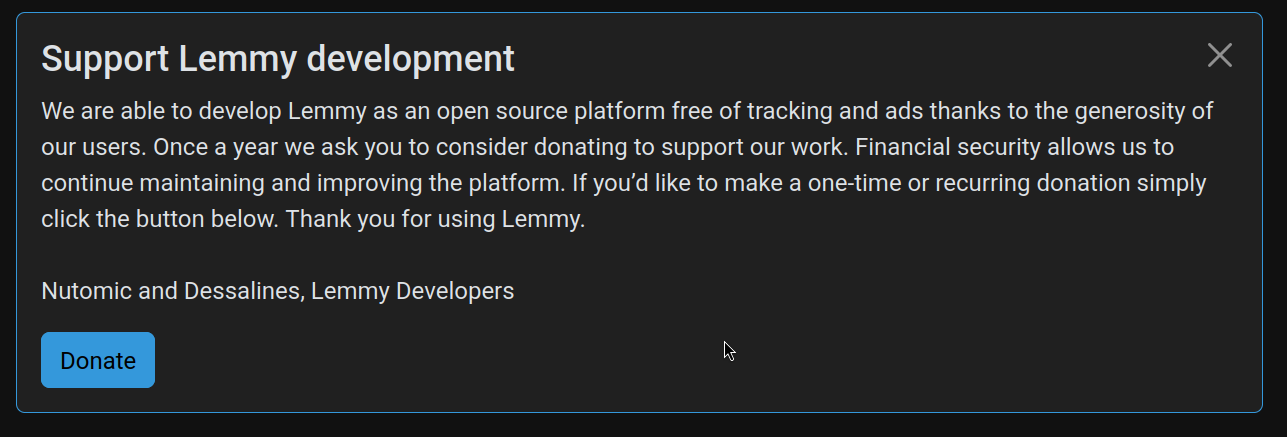
Task: Click 'Lemmy Developers' text in signature
Action: tap(413, 291)
